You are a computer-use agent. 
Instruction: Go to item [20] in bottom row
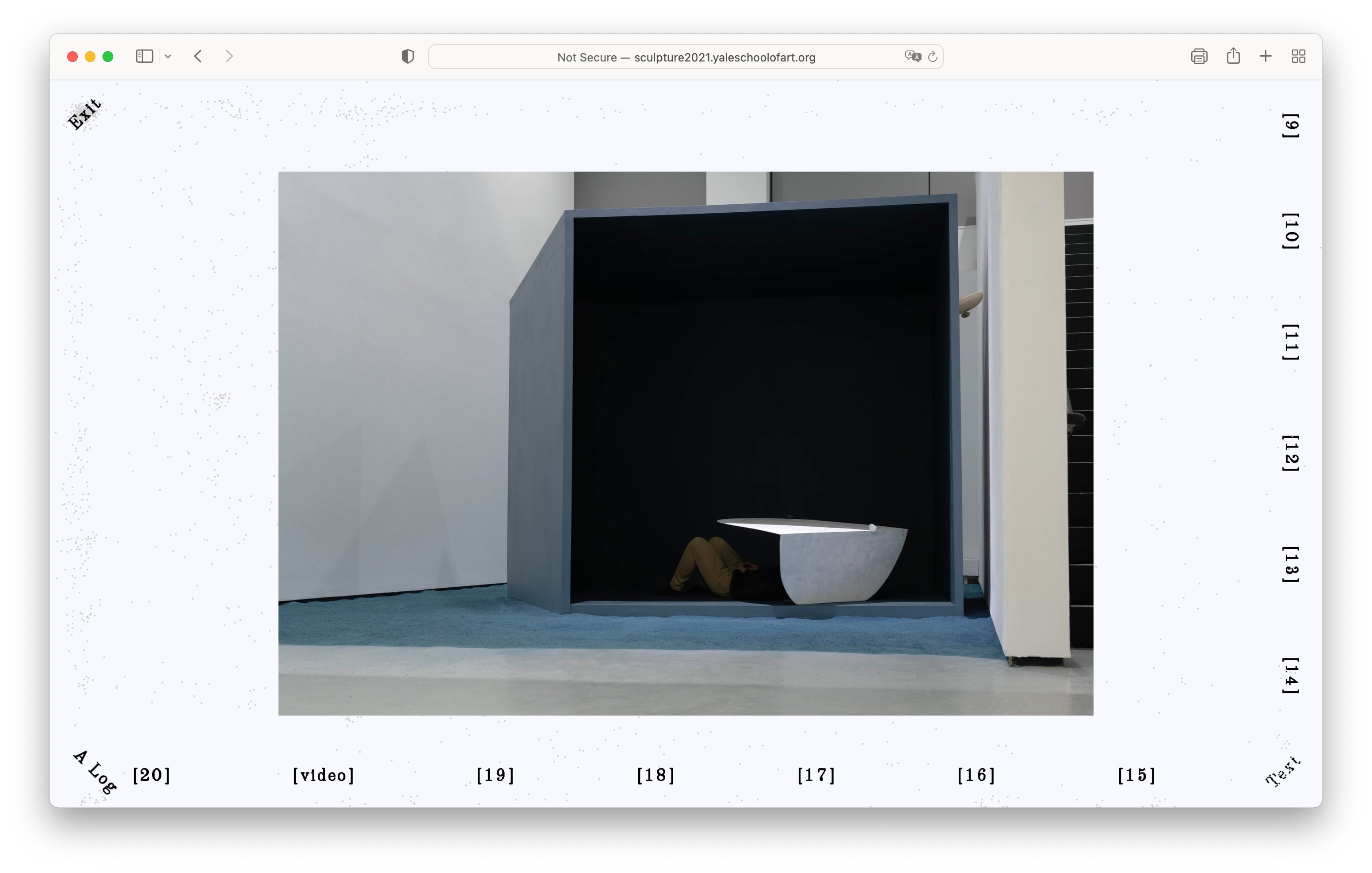151,775
